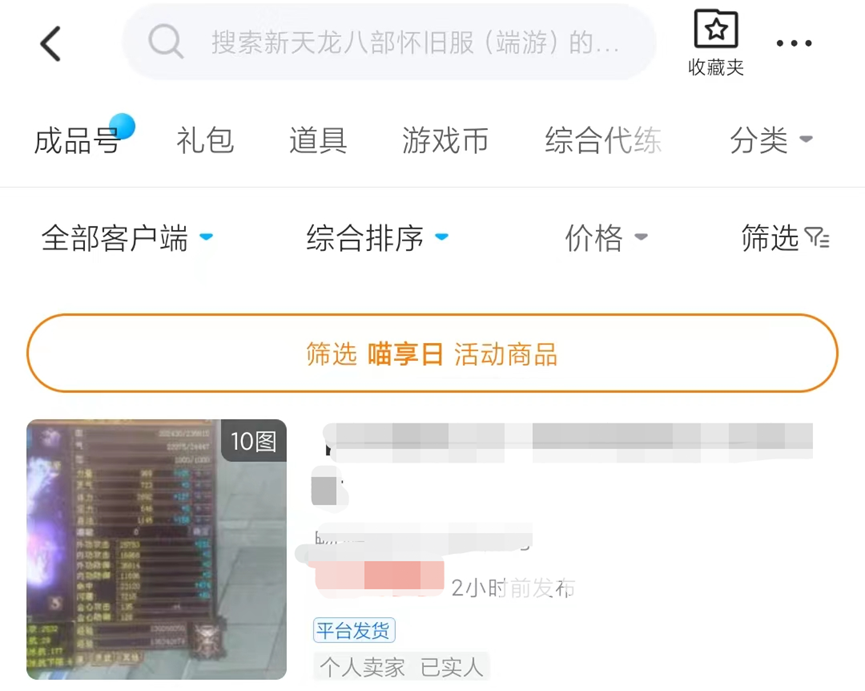Click the 筛选喵享日活动商品 banner button
The image size is (865, 691).
click(432, 353)
